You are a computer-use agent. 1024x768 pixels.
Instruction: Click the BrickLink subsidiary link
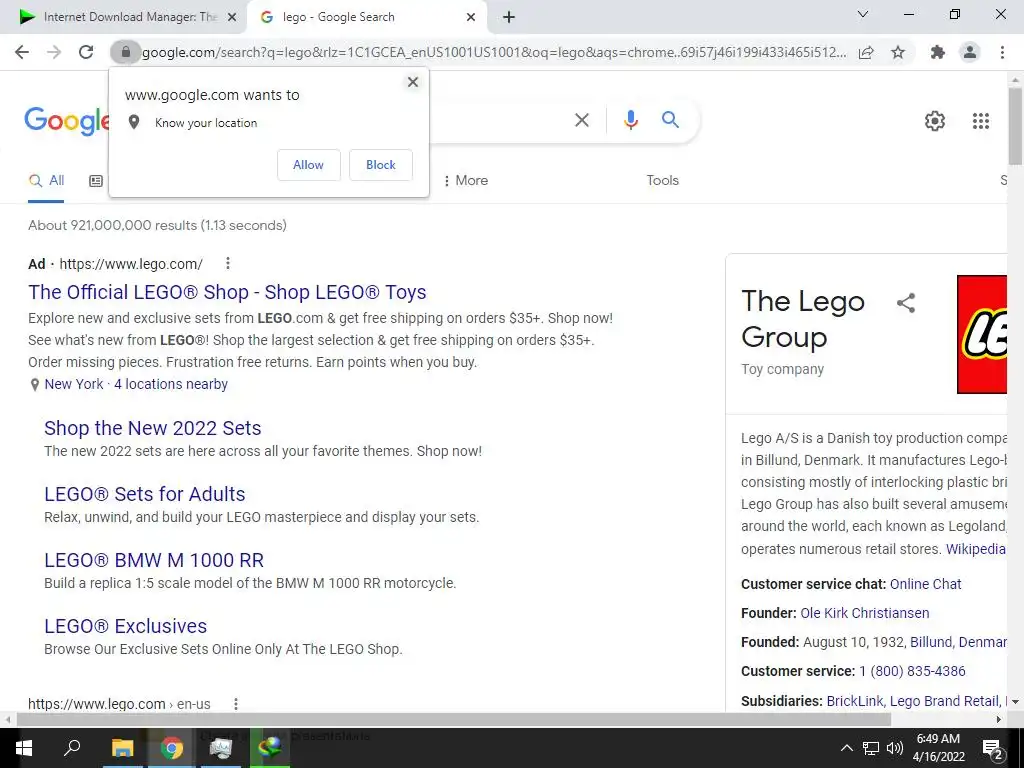pyautogui.click(x=854, y=701)
